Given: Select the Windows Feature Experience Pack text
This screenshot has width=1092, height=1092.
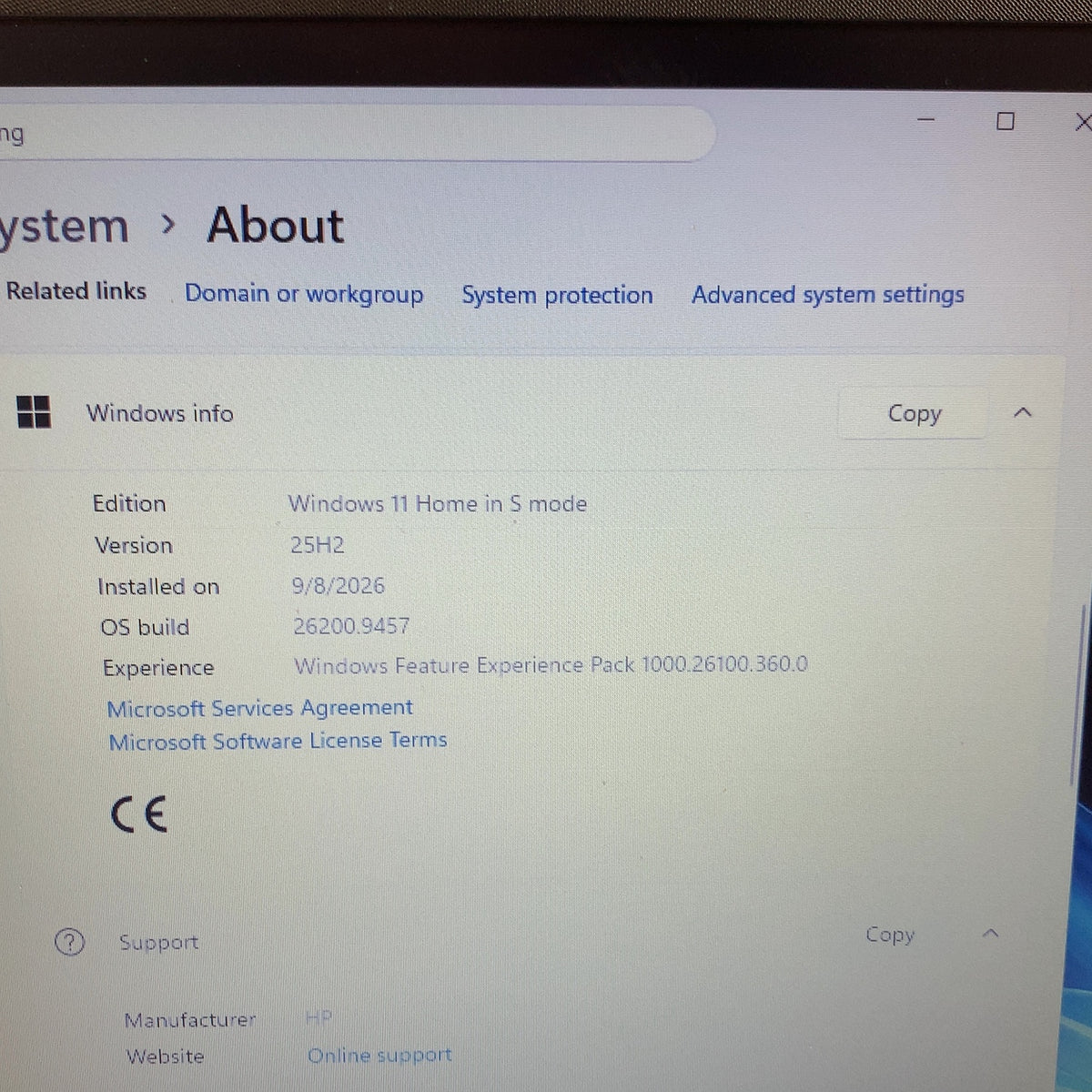Looking at the screenshot, I should tap(551, 665).
